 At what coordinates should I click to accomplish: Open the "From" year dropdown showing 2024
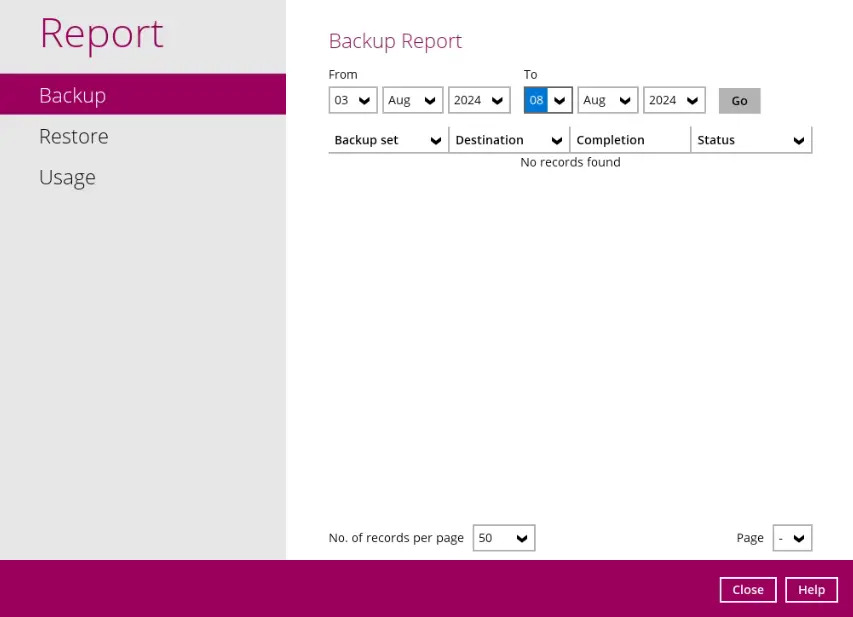478,100
